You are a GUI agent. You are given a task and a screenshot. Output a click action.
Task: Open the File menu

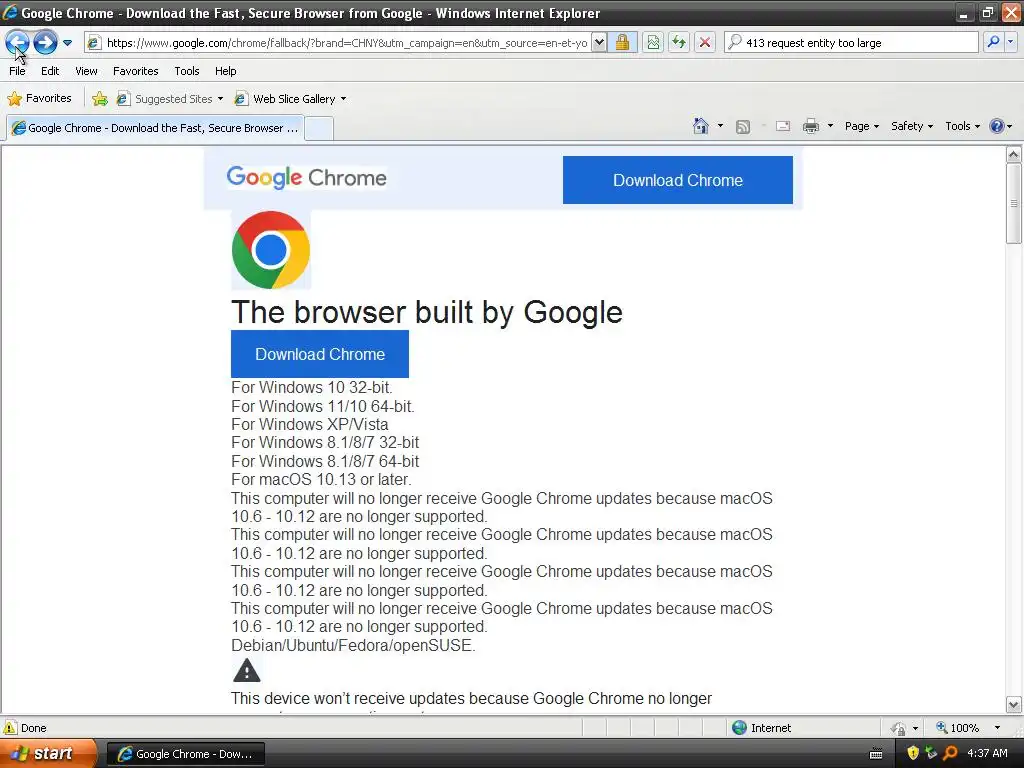click(x=17, y=71)
